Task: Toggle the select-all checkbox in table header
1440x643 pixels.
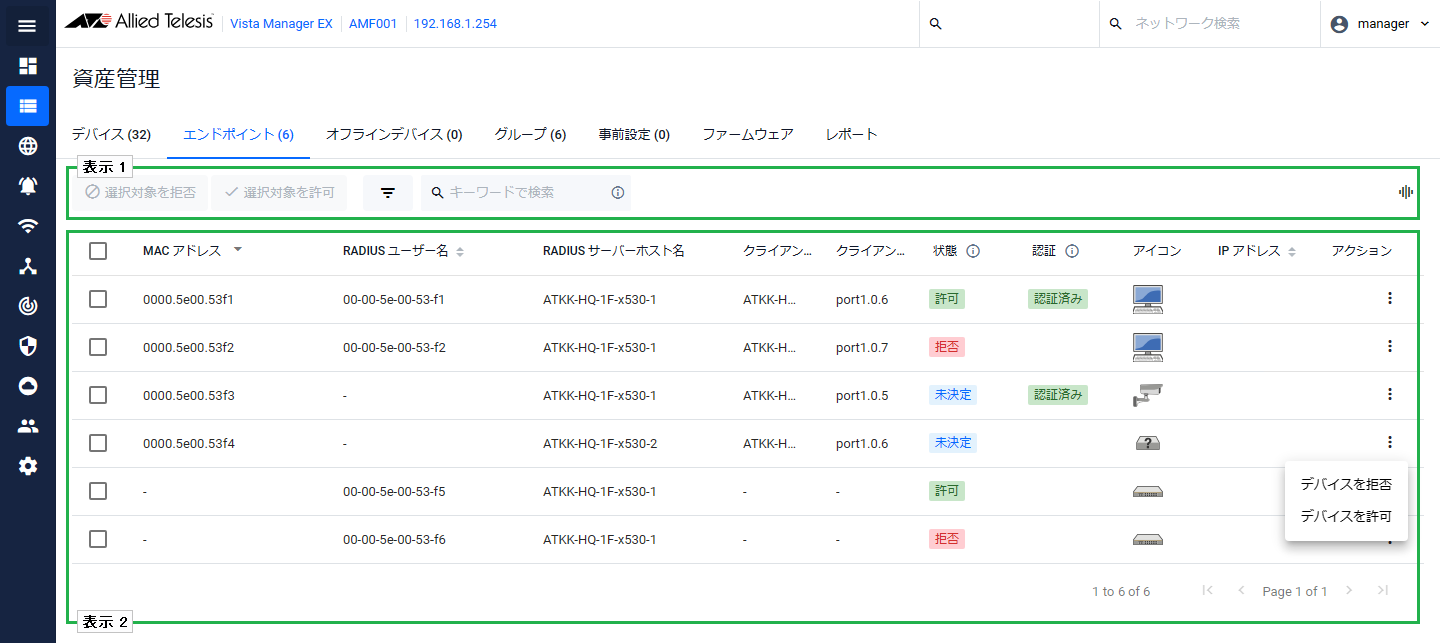Action: pyautogui.click(x=98, y=251)
